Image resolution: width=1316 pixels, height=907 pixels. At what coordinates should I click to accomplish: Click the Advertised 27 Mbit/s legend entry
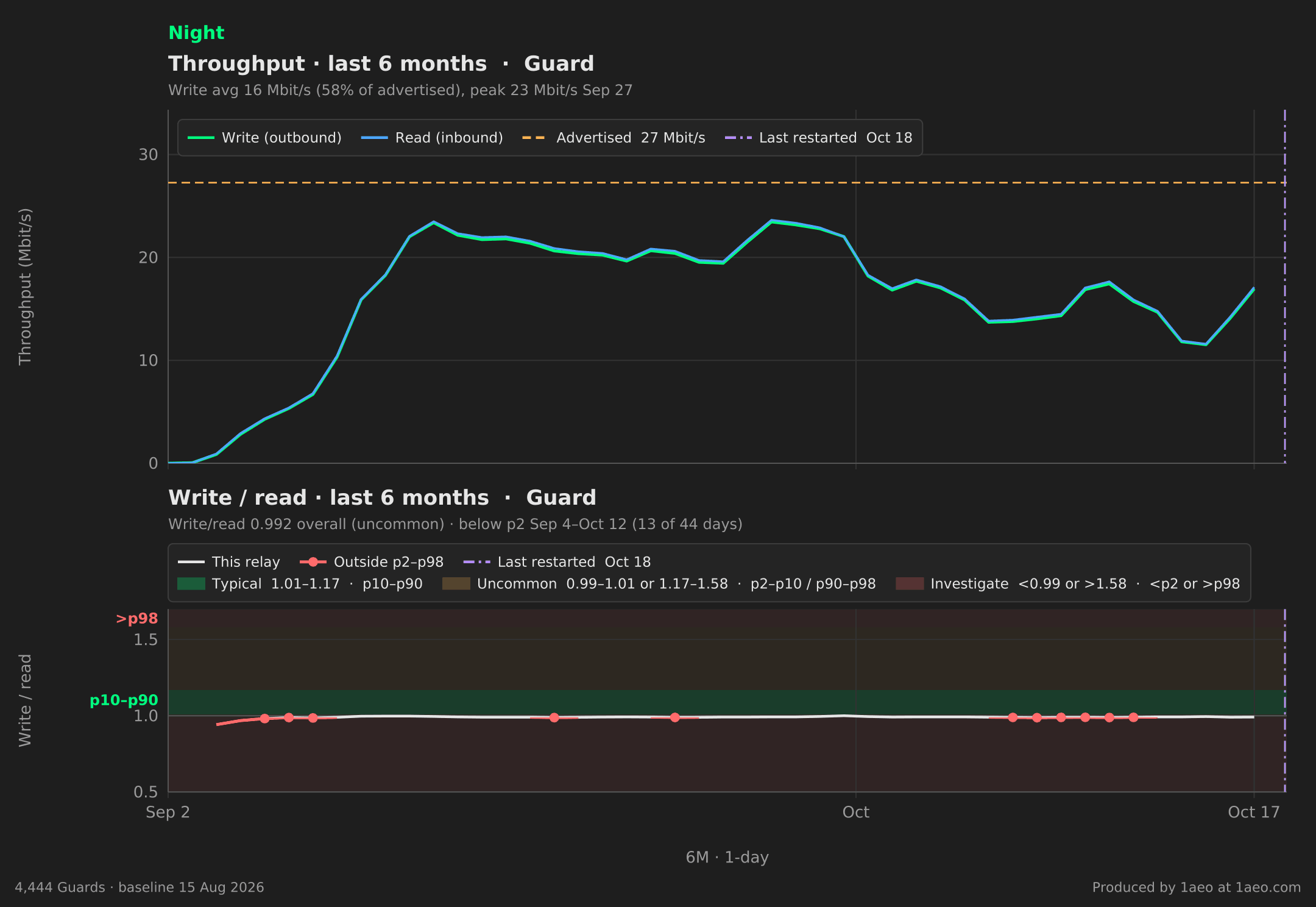tap(614, 138)
